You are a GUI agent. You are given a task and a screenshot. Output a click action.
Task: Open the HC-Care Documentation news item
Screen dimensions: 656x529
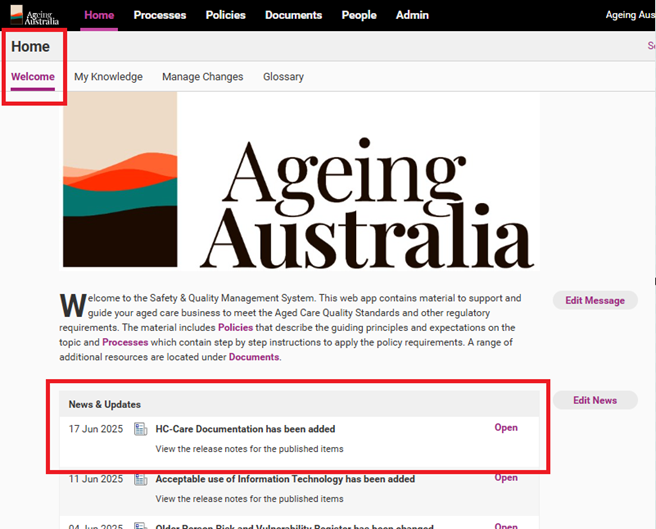coord(506,428)
